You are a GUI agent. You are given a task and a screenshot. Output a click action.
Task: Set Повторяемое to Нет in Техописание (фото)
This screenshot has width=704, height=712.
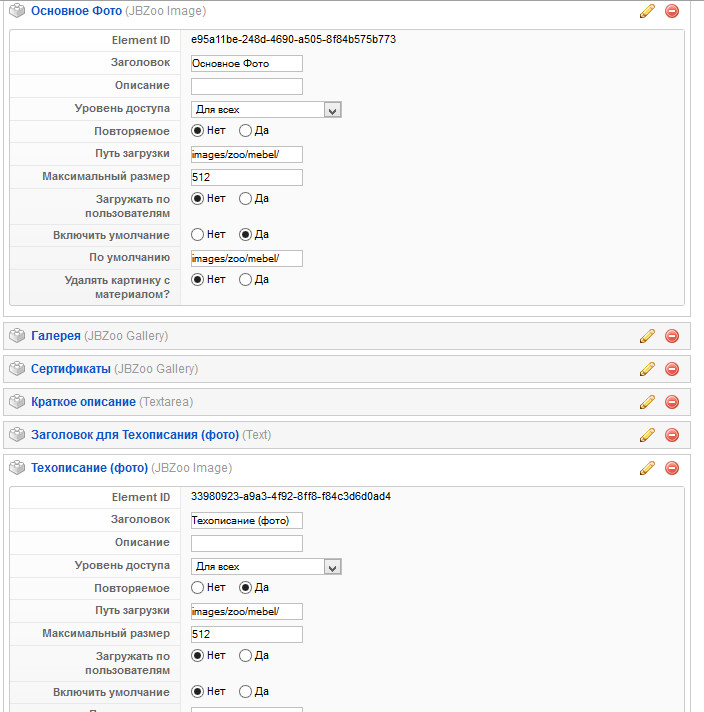tap(197, 588)
